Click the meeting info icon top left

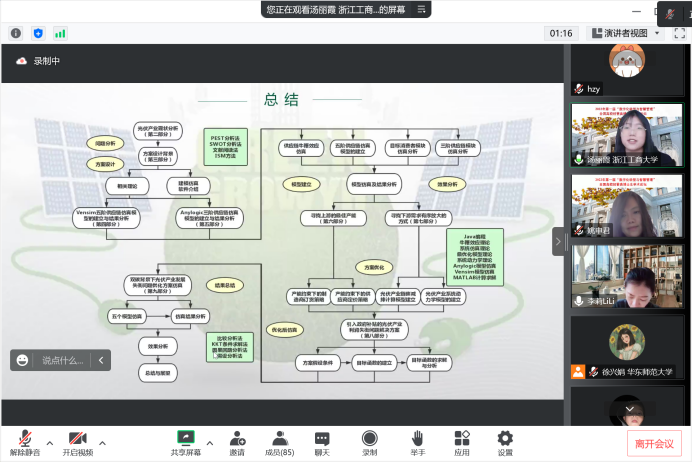pyautogui.click(x=16, y=33)
